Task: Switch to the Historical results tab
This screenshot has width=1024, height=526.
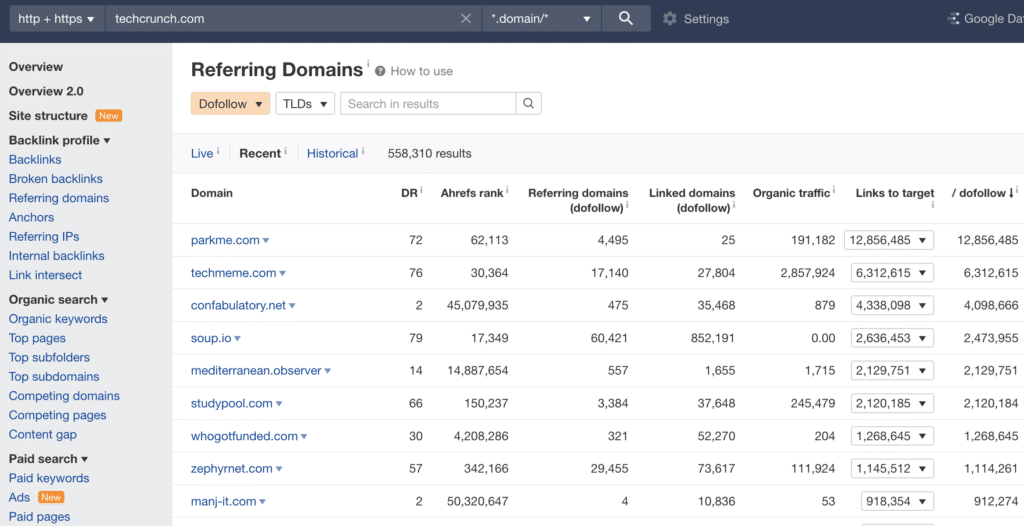Action: [332, 153]
